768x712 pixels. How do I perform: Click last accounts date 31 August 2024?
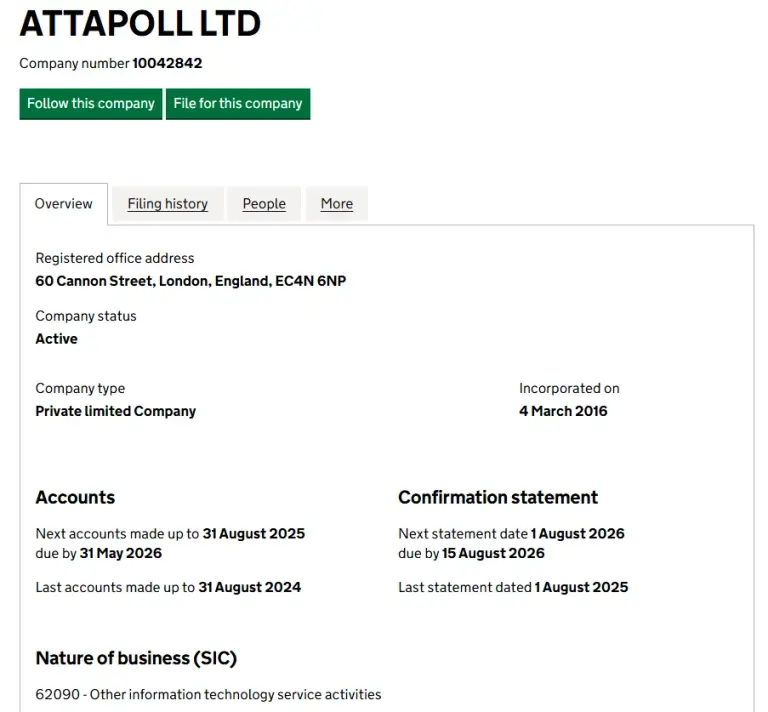click(250, 588)
